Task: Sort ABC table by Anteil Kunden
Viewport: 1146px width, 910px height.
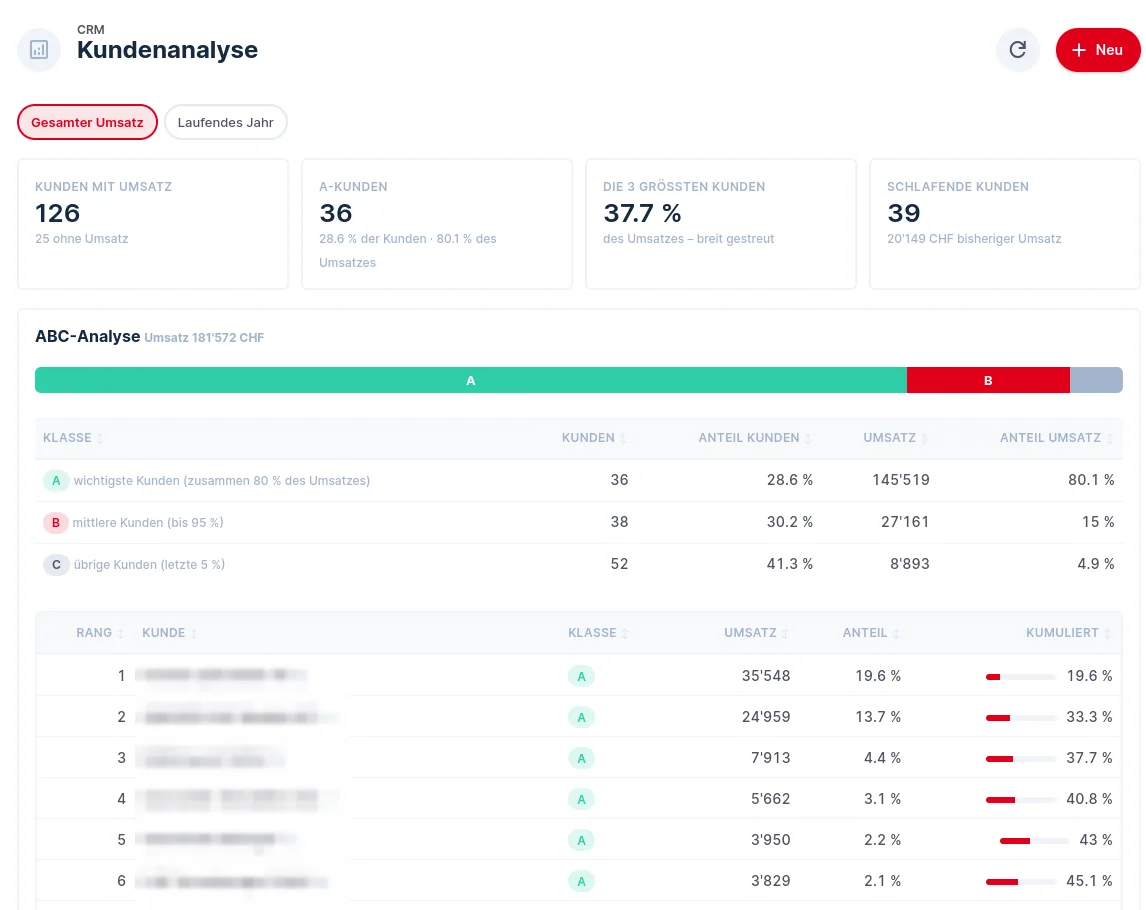Action: (754, 438)
